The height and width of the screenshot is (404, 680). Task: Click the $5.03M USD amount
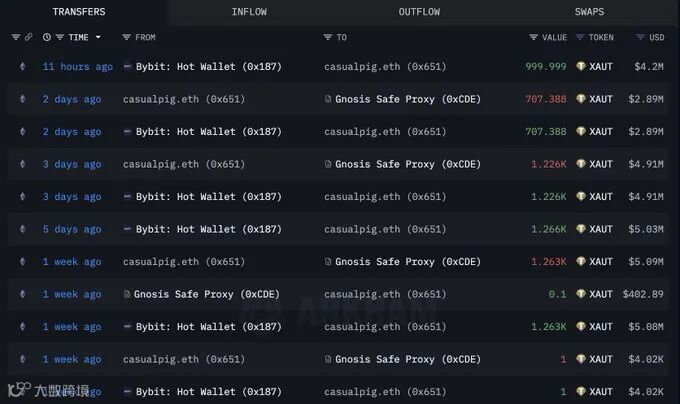[646, 229]
